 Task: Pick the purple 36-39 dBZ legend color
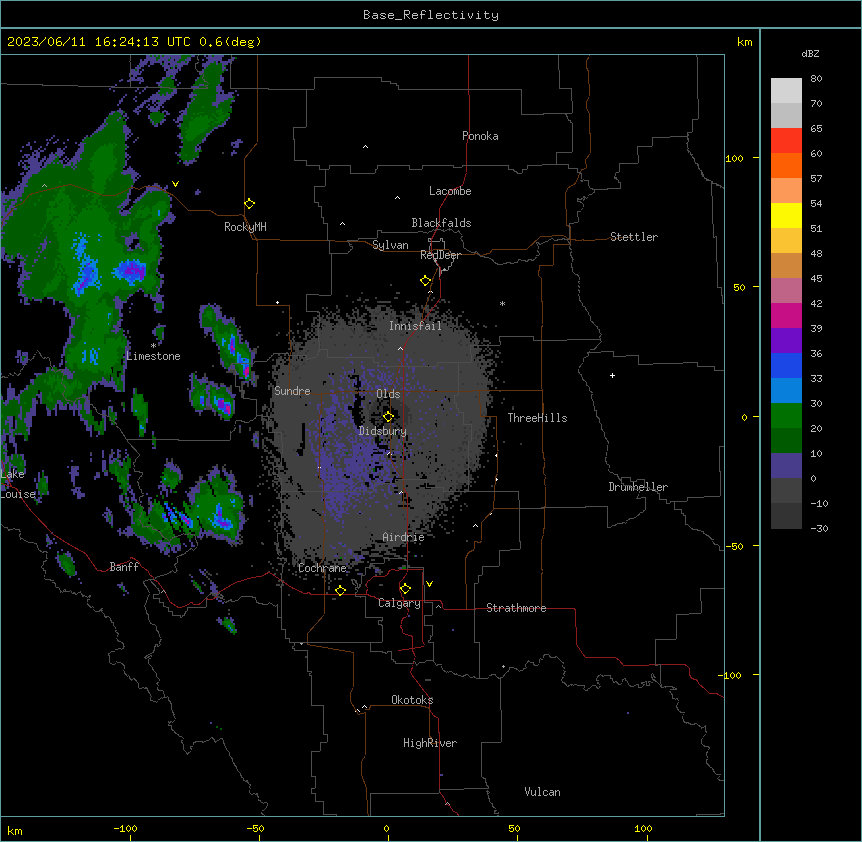786,341
